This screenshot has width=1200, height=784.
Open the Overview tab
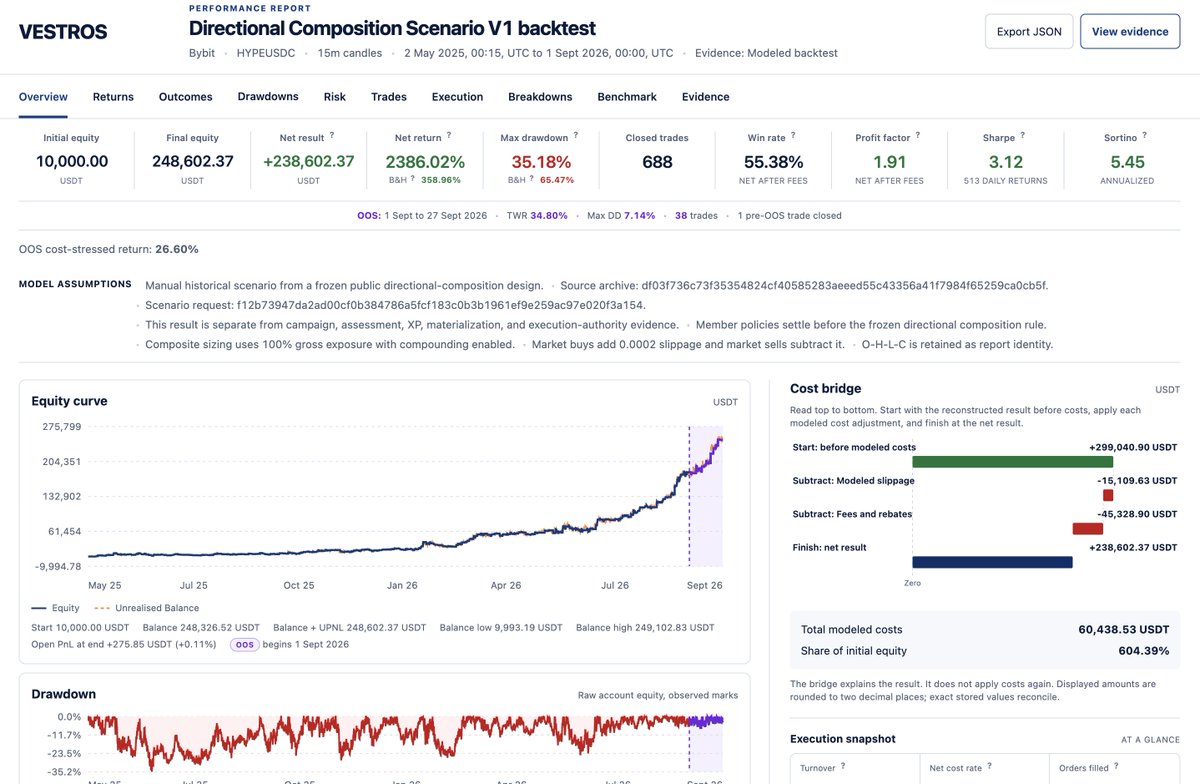[43, 97]
